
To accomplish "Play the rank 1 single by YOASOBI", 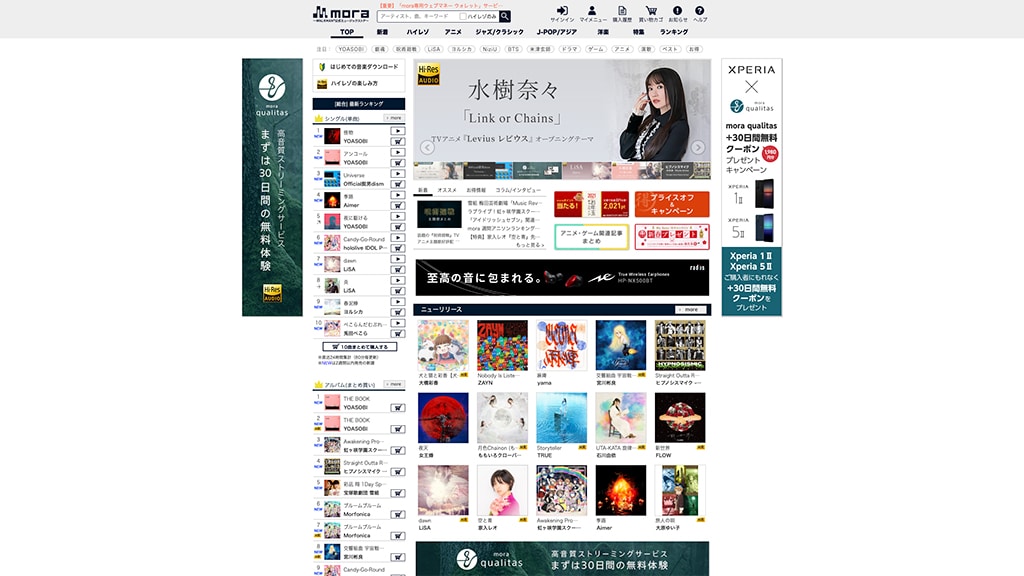I will [x=397, y=131].
